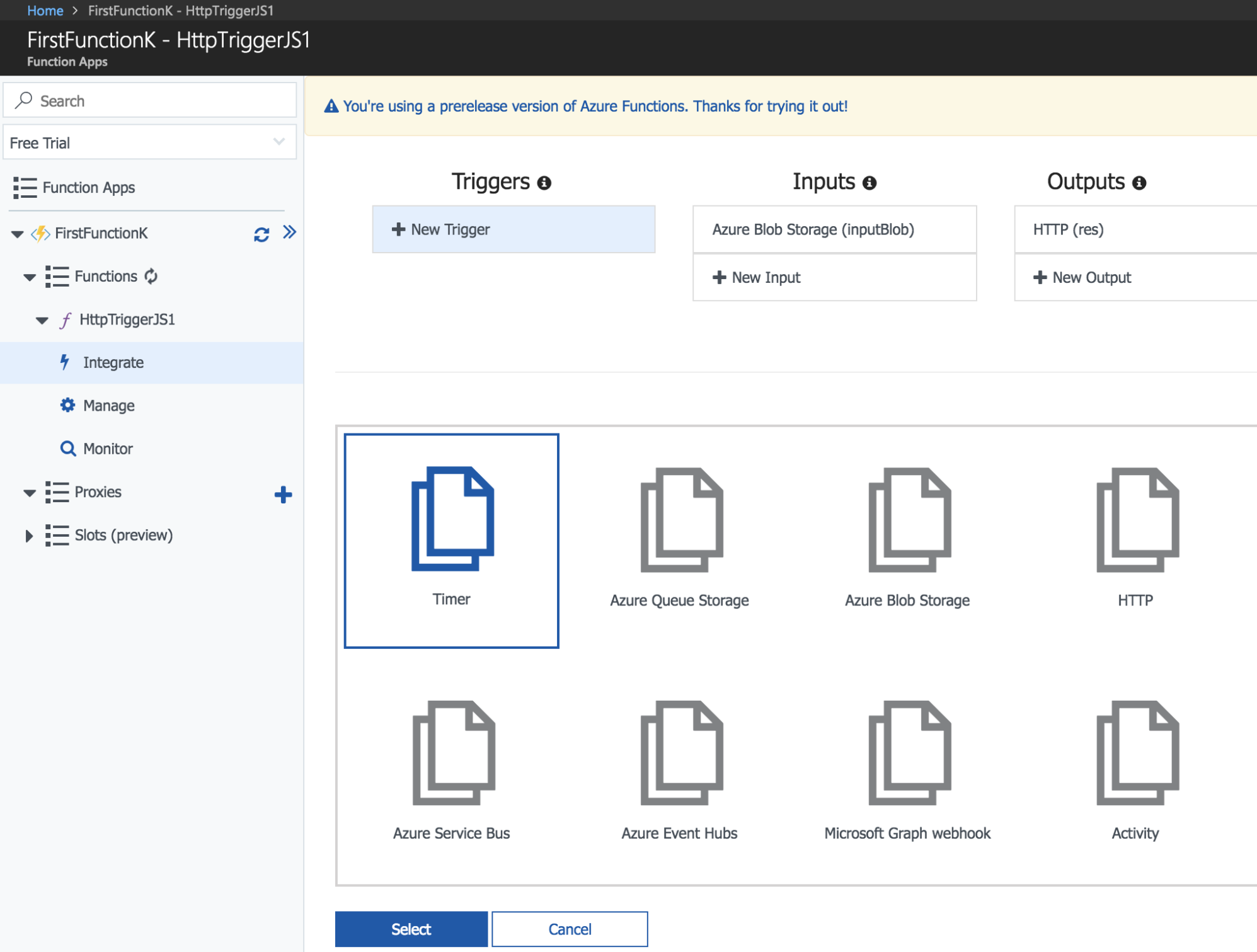Screen dimensions: 1257x952
Task: Pick the Azure Event Hubs trigger icon
Action: (681, 753)
